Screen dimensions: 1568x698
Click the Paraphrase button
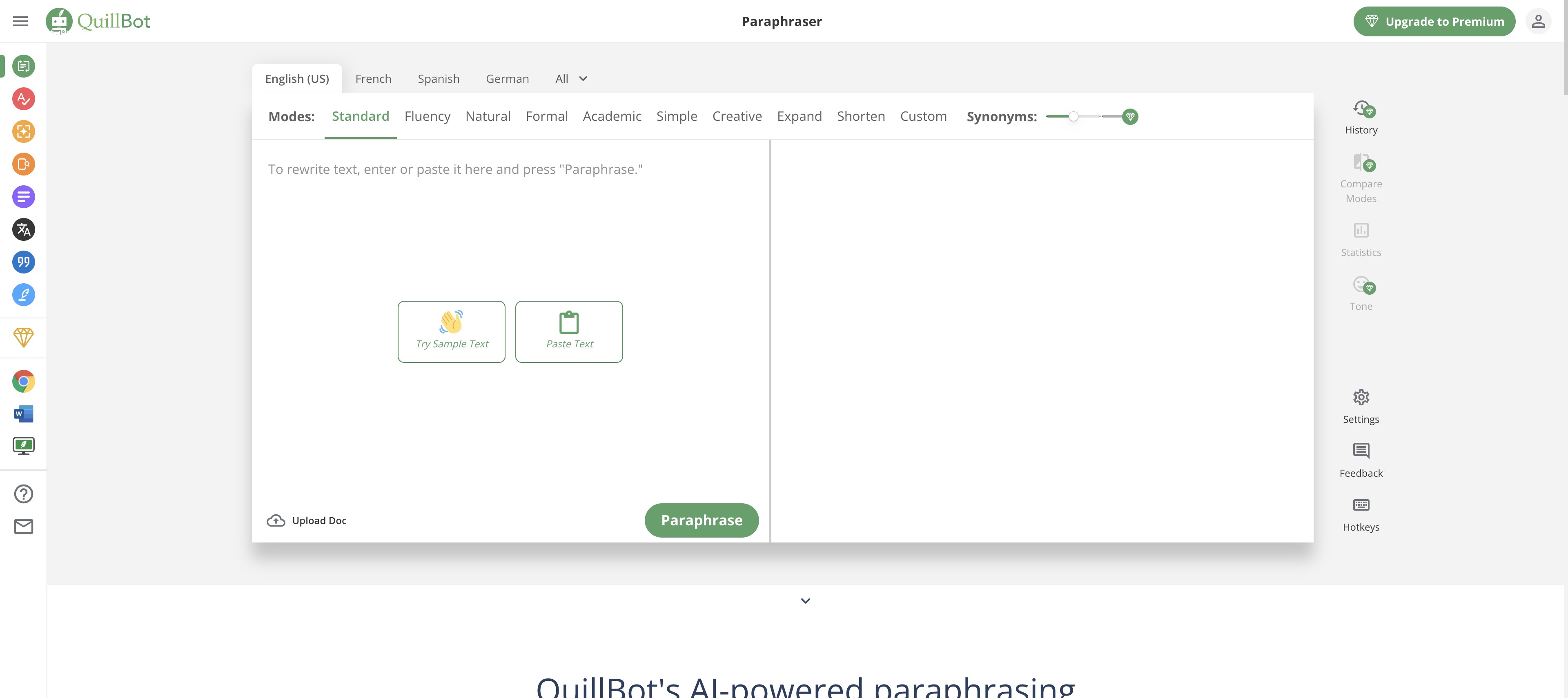[x=701, y=520]
